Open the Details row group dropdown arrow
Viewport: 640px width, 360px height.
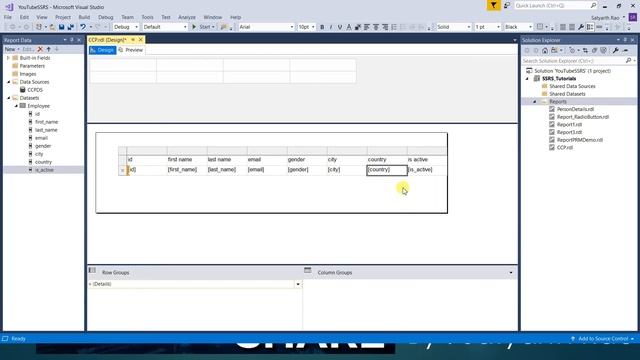click(x=298, y=284)
